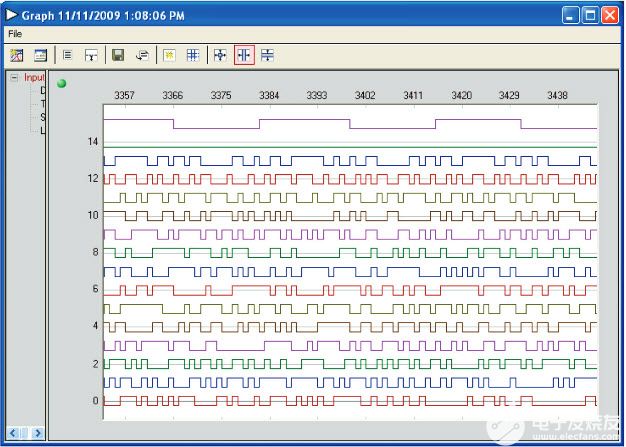Click the 3375 time axis label
This screenshot has height=447, width=626.
[221, 95]
